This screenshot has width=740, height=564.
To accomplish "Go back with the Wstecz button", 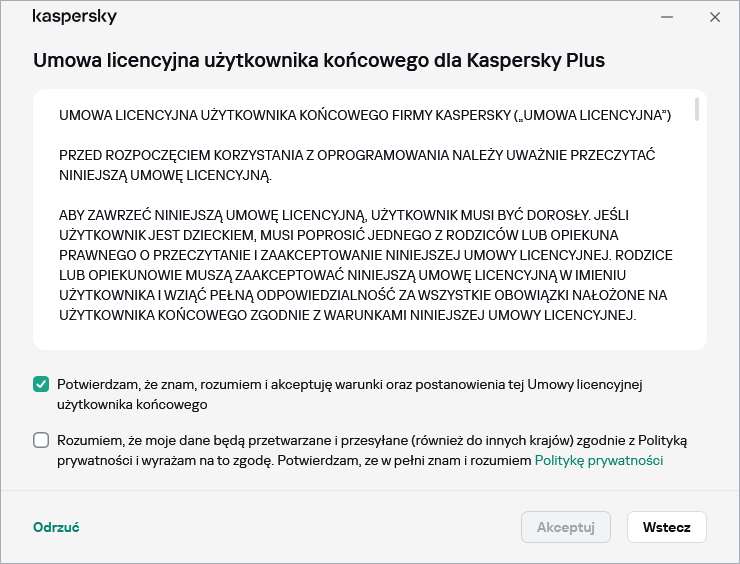I will pyautogui.click(x=666, y=527).
